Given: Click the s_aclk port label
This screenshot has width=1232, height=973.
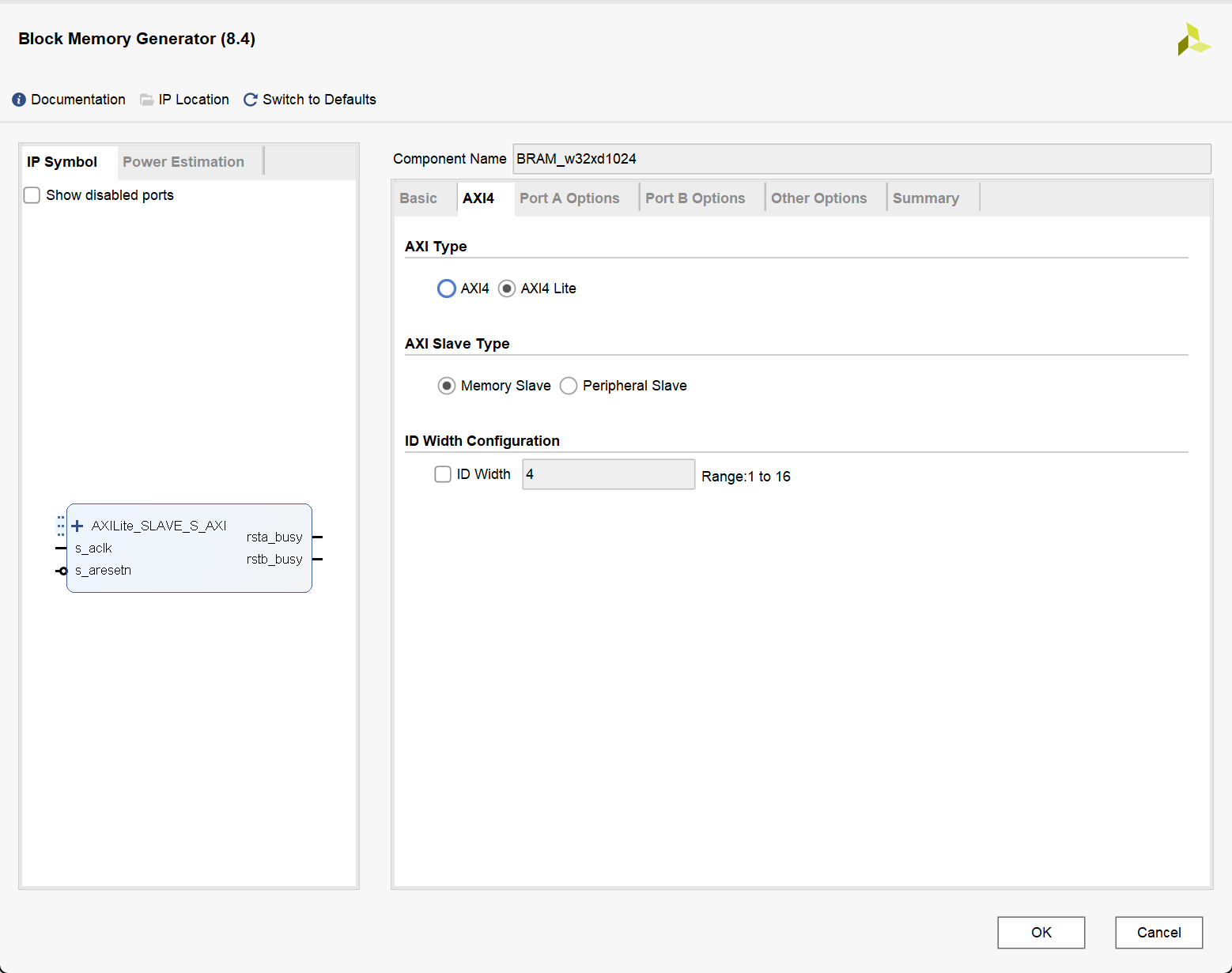Looking at the screenshot, I should tap(93, 549).
